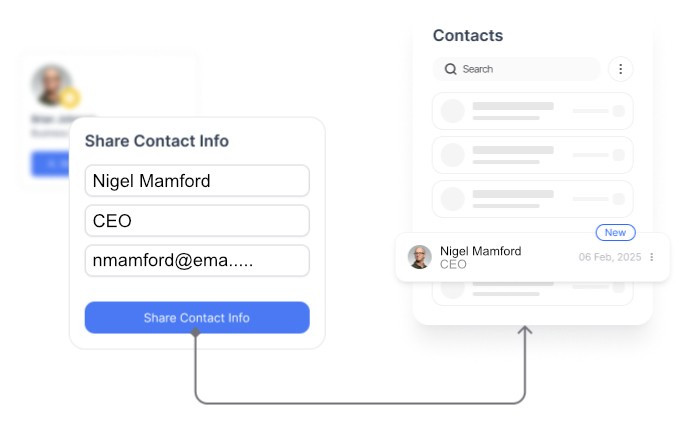This screenshot has width=682, height=421.
Task: Click the New badge above Nigel Mamford's row
Action: [615, 233]
